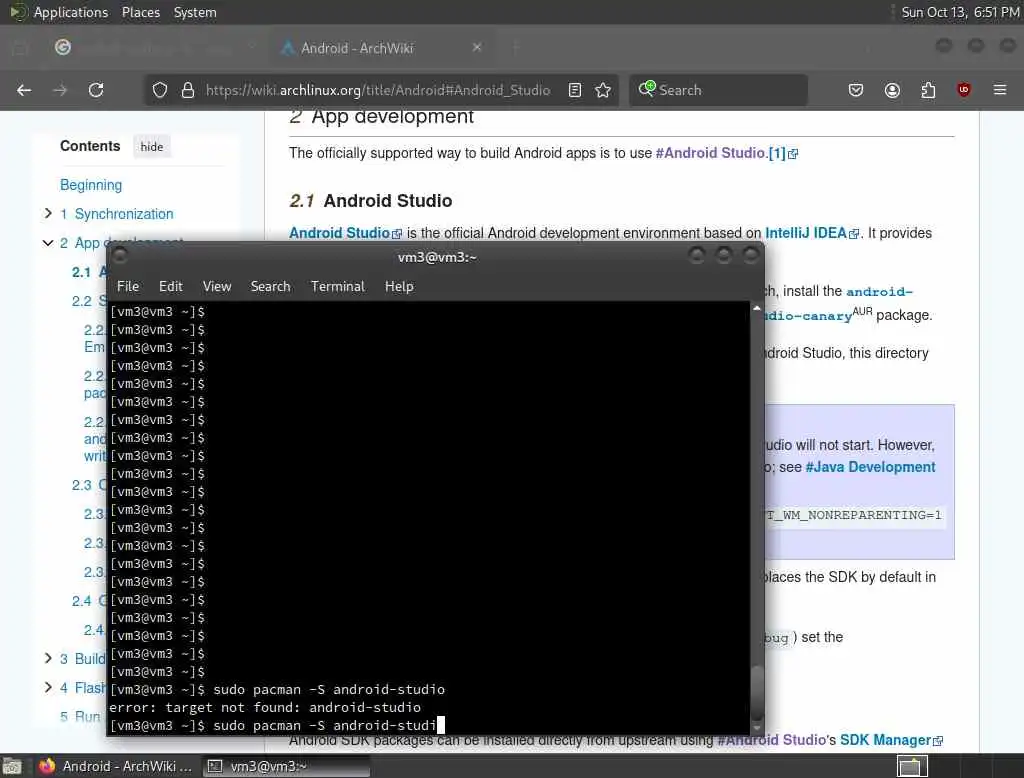The width and height of the screenshot is (1024, 778).
Task: Open the AUR superscript link
Action: 862,311
